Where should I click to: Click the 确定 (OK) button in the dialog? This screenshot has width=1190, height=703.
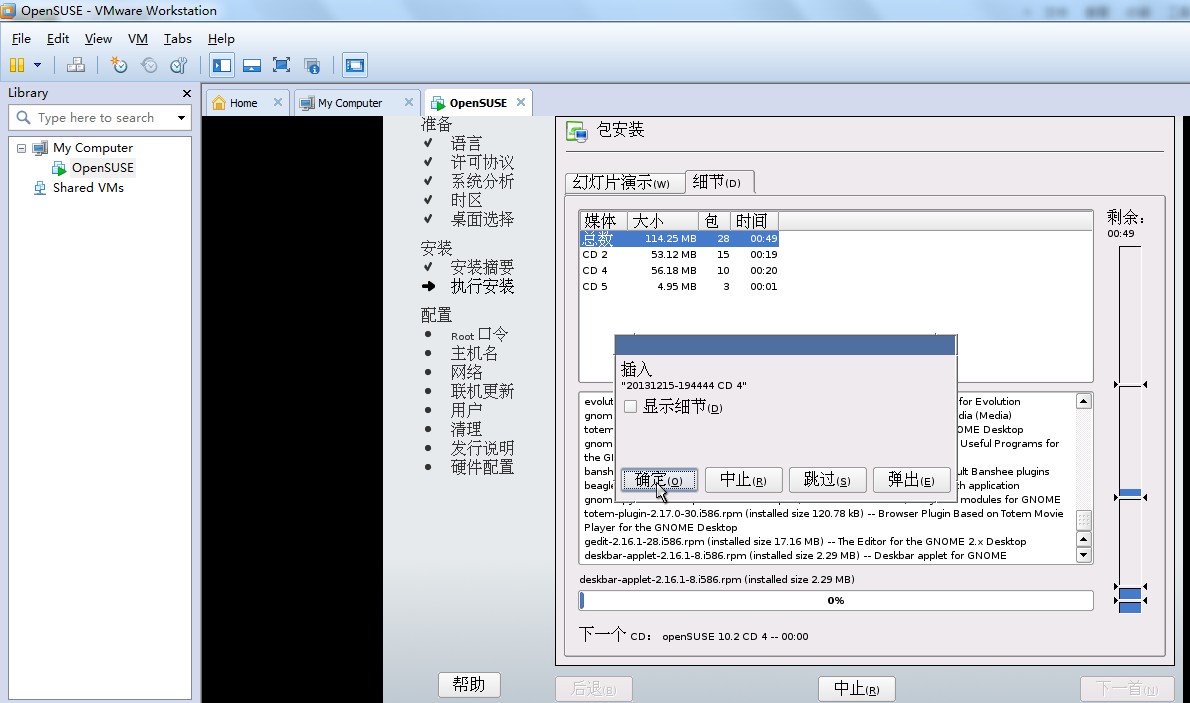659,480
